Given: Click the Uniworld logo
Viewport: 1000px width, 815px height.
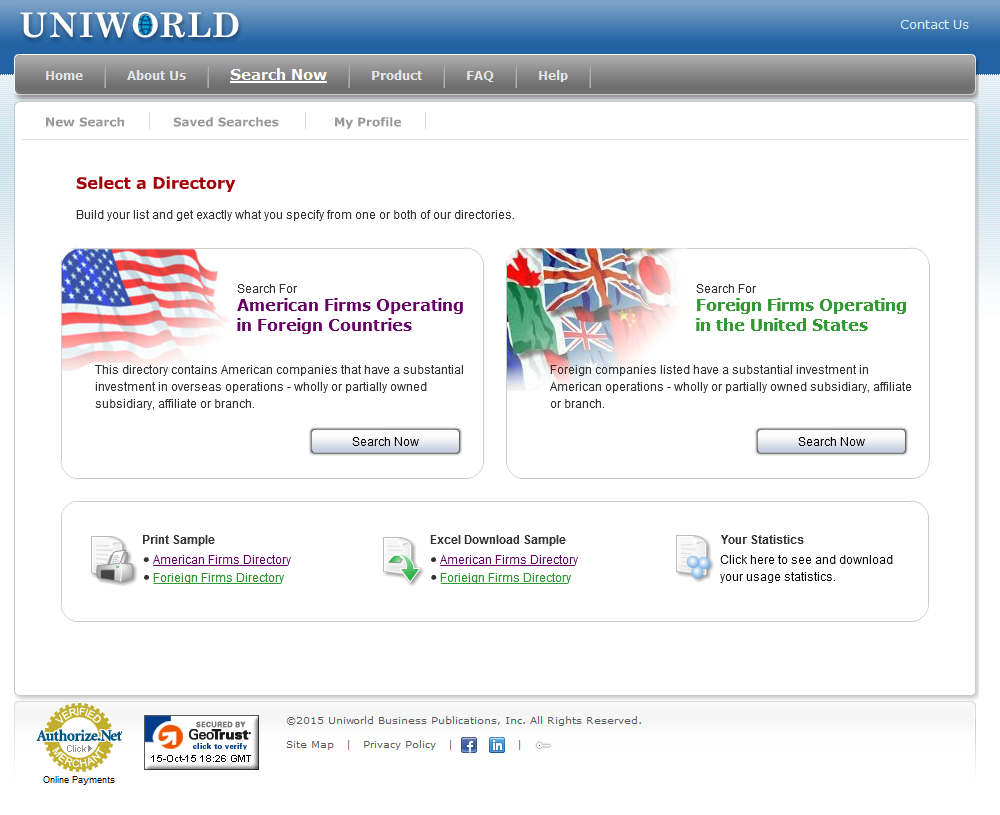Looking at the screenshot, I should 130,25.
